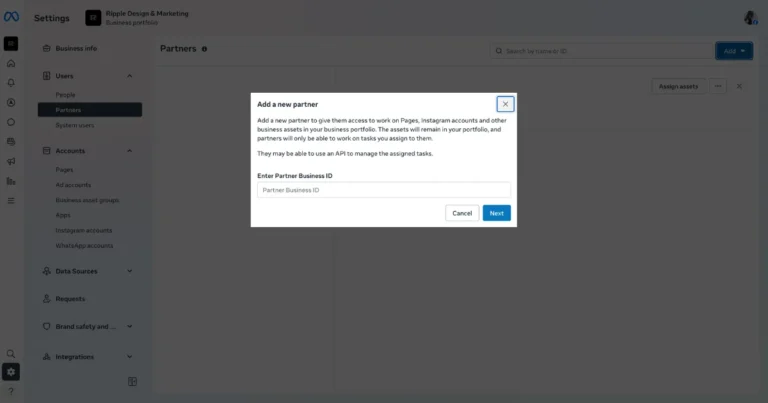
Task: Click the settings gear icon in rail
Action: point(11,372)
